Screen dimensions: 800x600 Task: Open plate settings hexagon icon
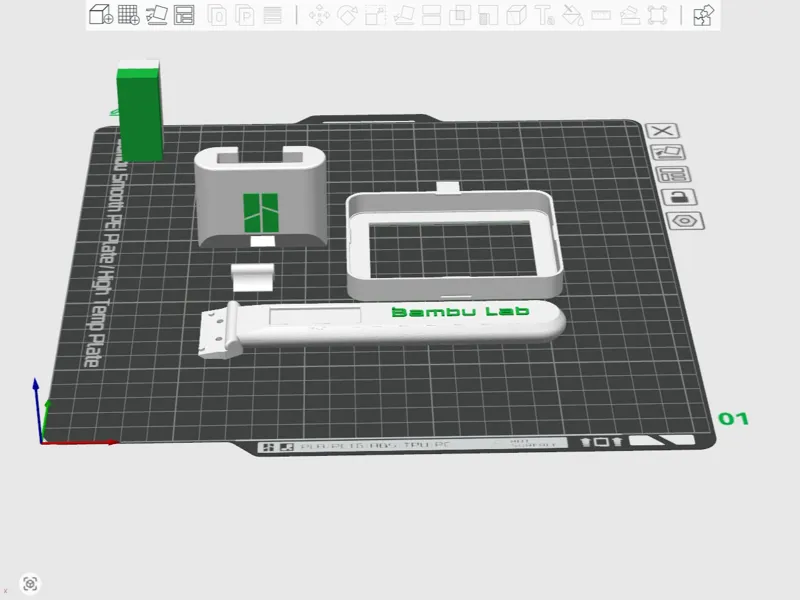click(x=685, y=221)
